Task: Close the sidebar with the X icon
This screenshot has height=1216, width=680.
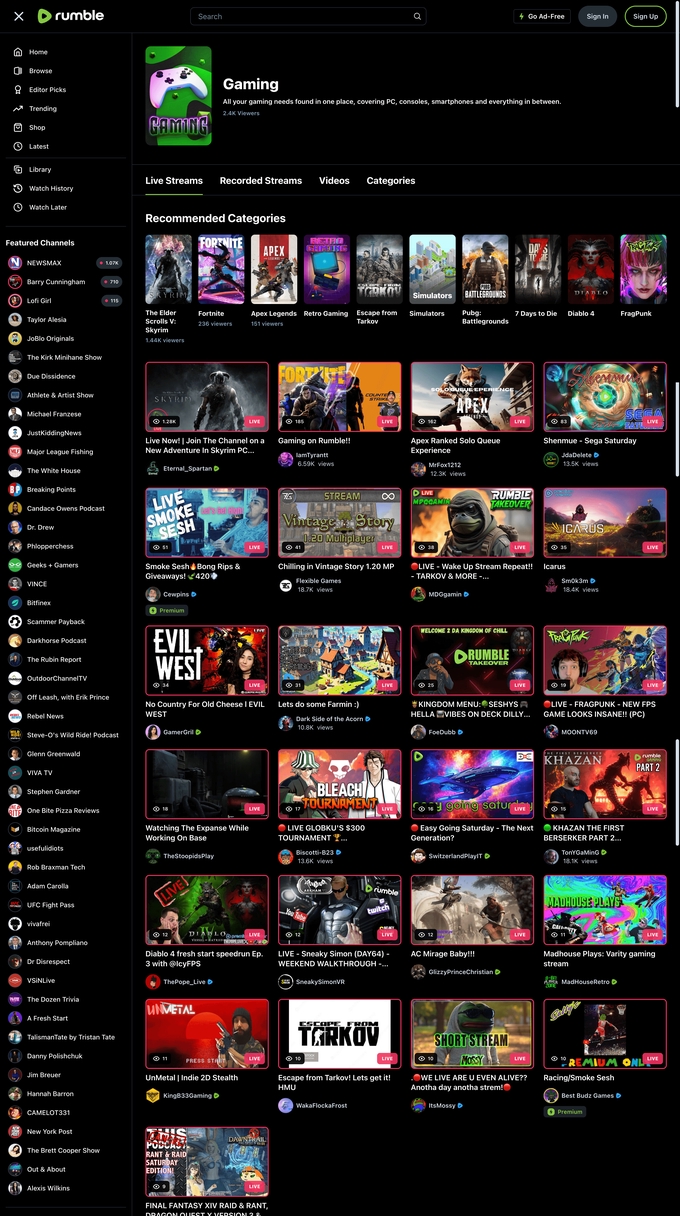Action: (x=19, y=16)
